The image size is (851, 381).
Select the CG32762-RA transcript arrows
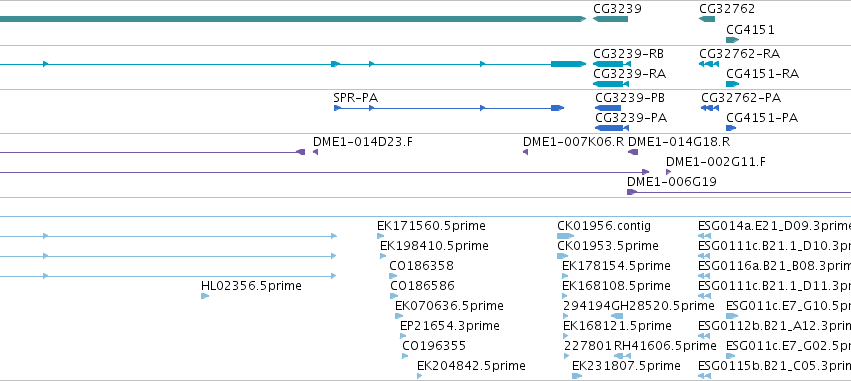709,64
